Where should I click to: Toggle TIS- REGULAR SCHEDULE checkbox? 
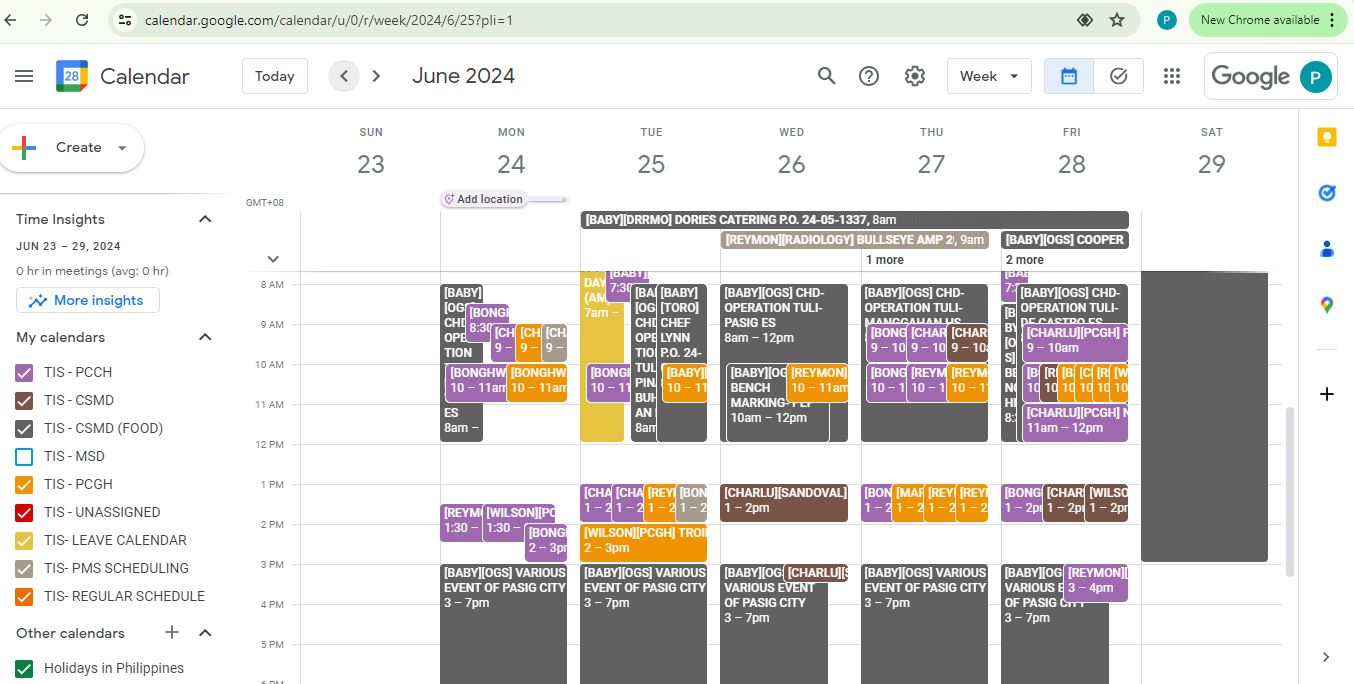click(x=25, y=596)
